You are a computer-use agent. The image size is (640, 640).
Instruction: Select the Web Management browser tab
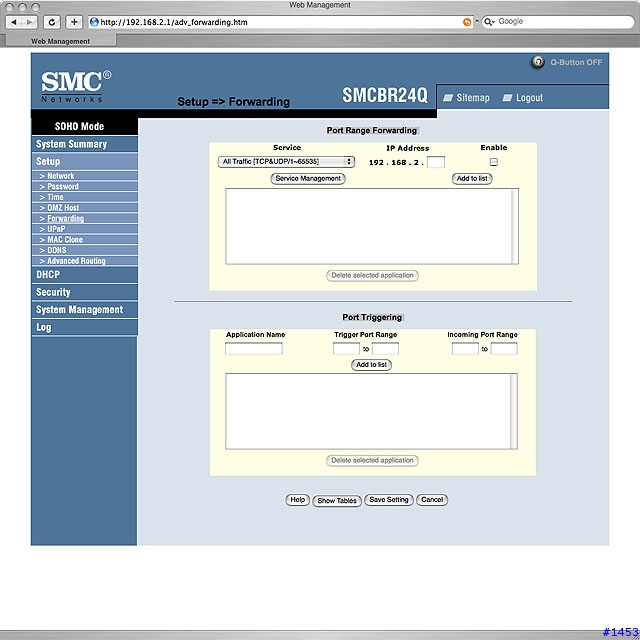tap(60, 41)
